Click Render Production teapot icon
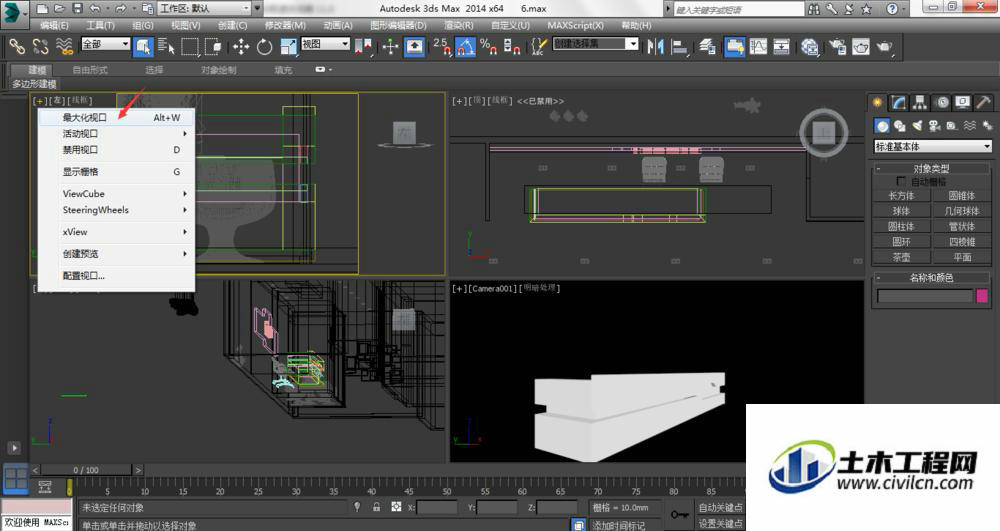 [885, 46]
